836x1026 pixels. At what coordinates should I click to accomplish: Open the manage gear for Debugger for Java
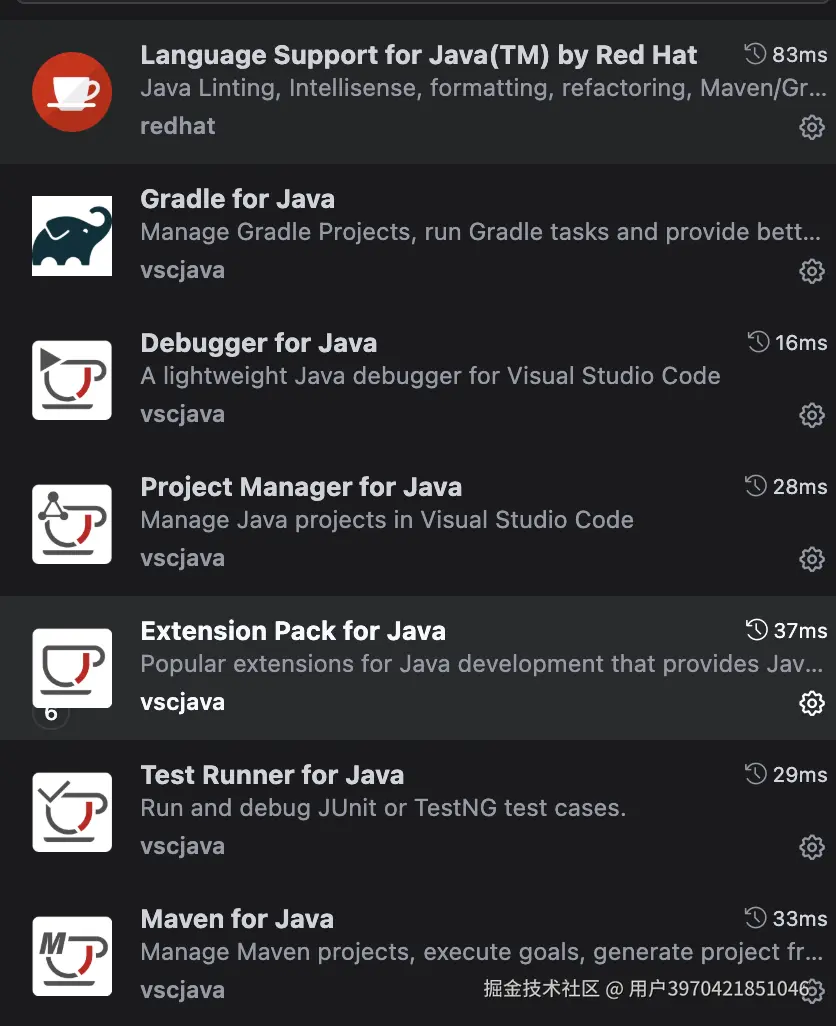(812, 415)
